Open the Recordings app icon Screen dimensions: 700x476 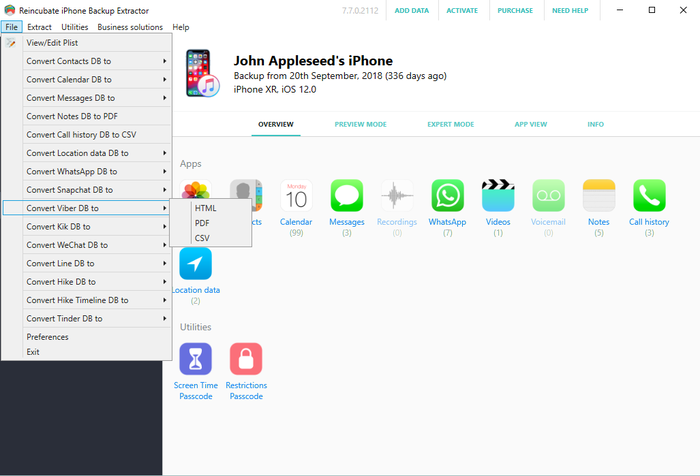tap(397, 196)
